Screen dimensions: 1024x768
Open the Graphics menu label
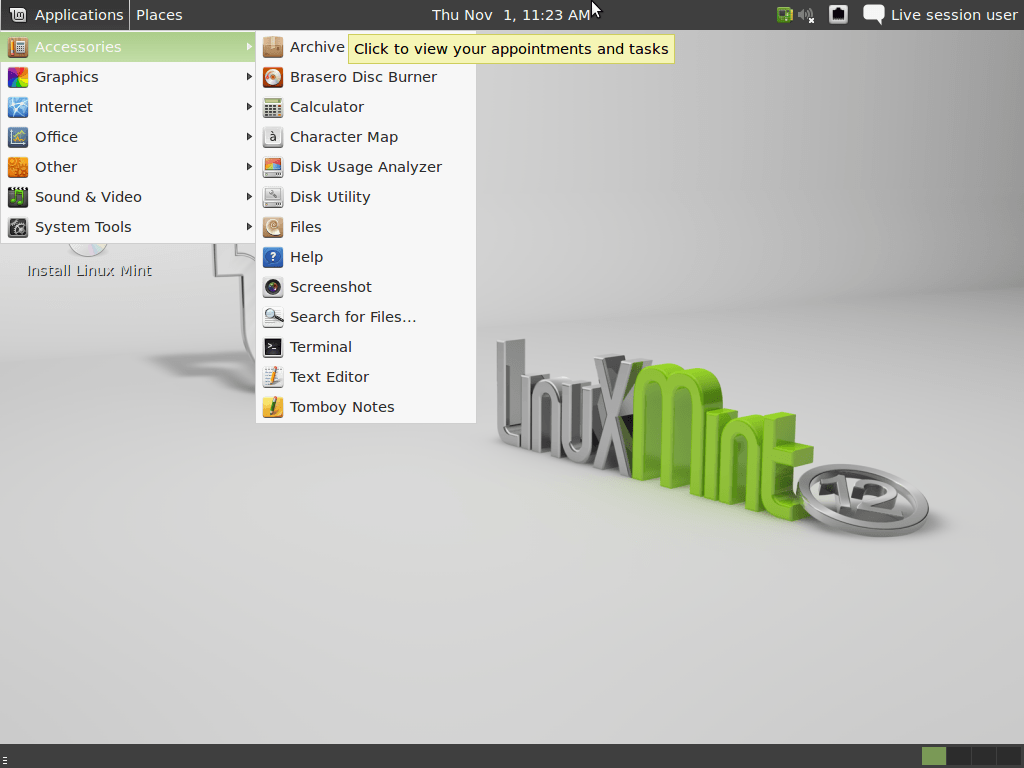point(67,77)
